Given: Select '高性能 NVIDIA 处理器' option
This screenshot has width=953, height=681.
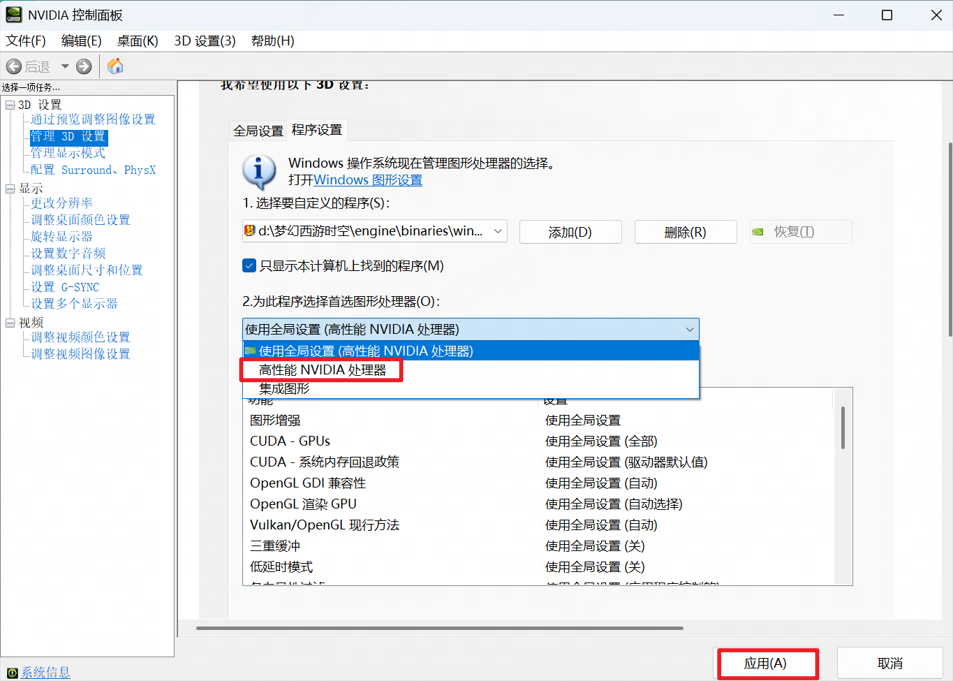Looking at the screenshot, I should click(470, 370).
